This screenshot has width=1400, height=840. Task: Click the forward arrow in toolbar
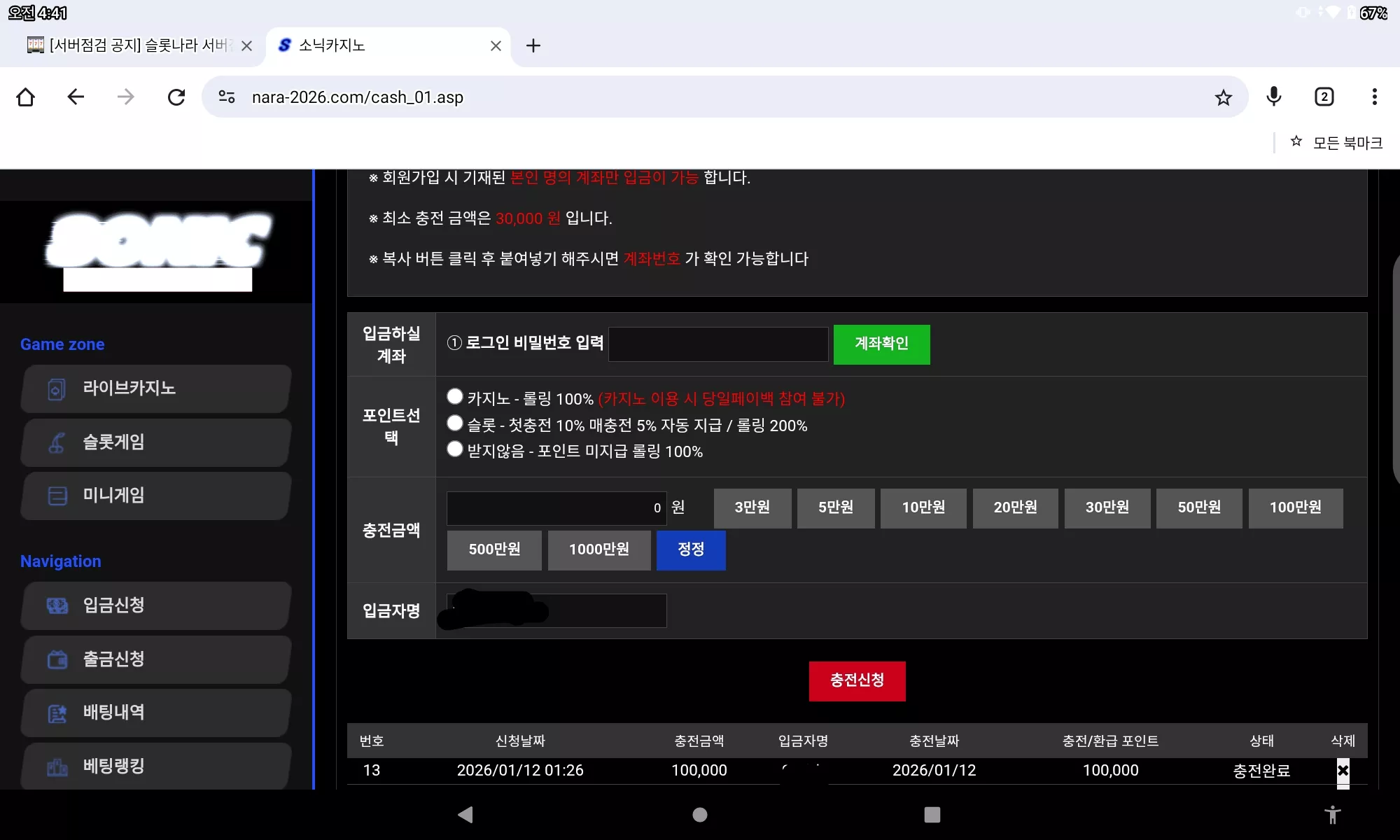coord(126,97)
